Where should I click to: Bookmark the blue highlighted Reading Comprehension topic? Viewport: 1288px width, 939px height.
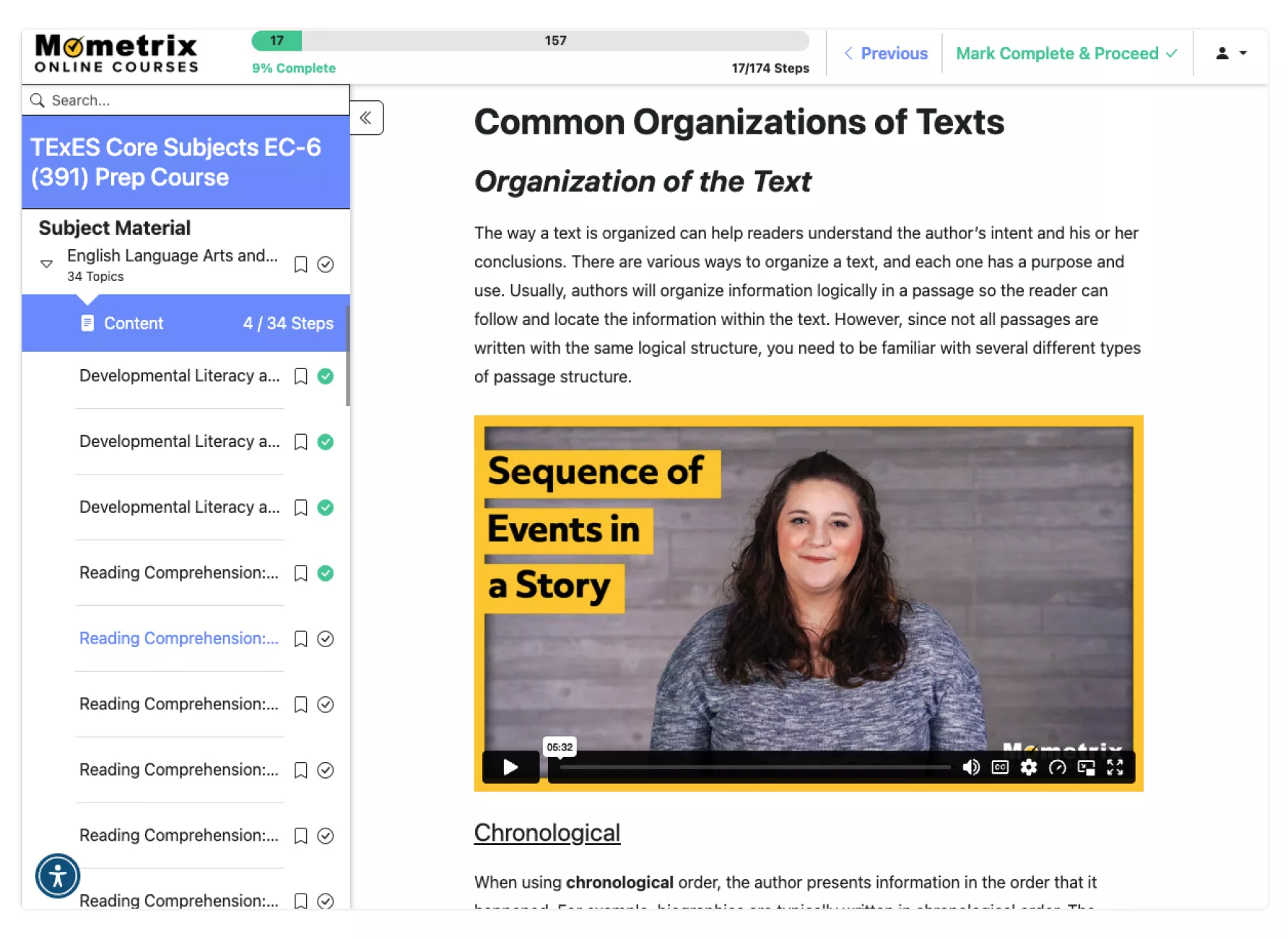tap(301, 639)
